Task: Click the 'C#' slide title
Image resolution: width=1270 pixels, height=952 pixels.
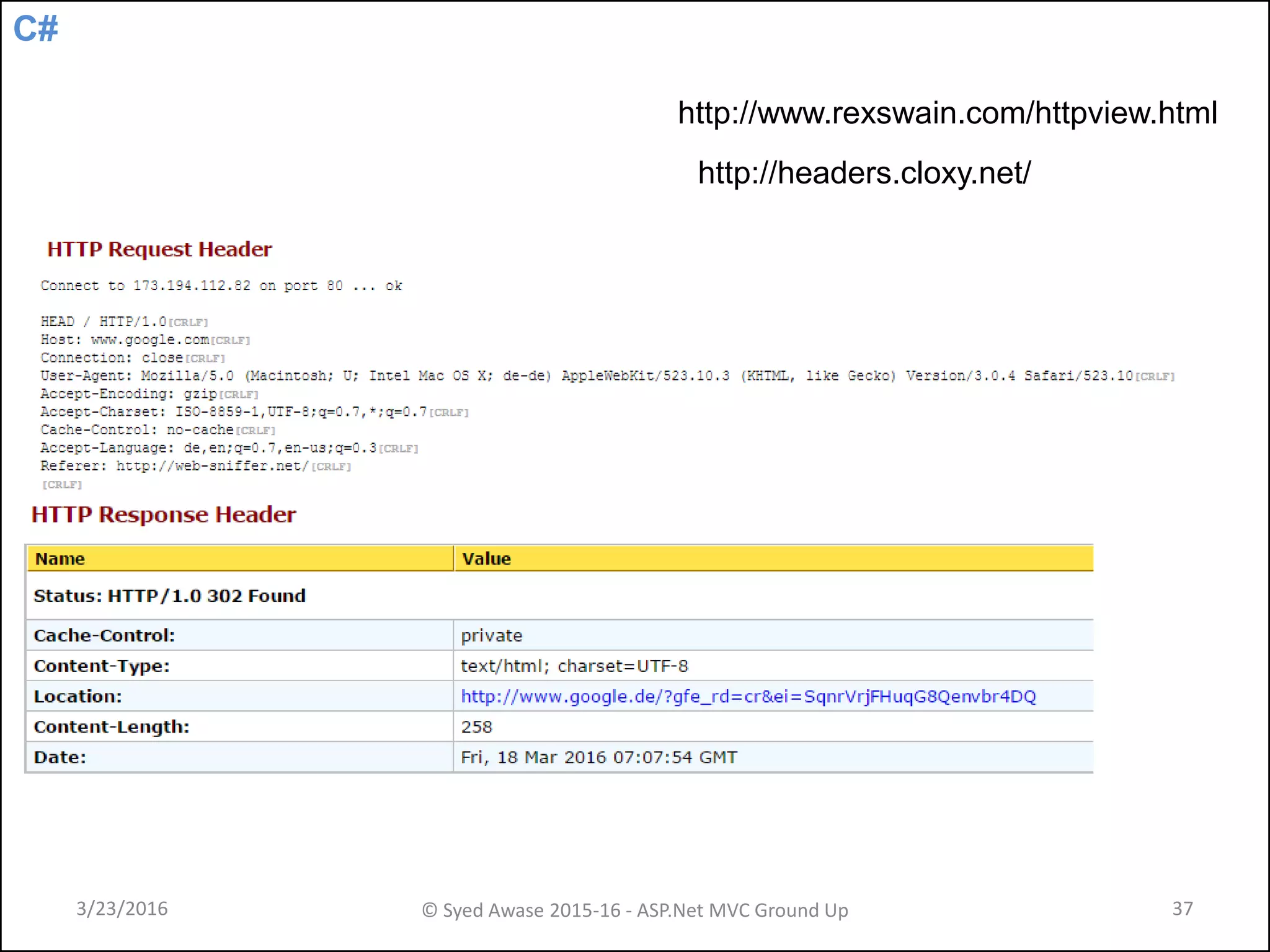Action: (x=36, y=29)
